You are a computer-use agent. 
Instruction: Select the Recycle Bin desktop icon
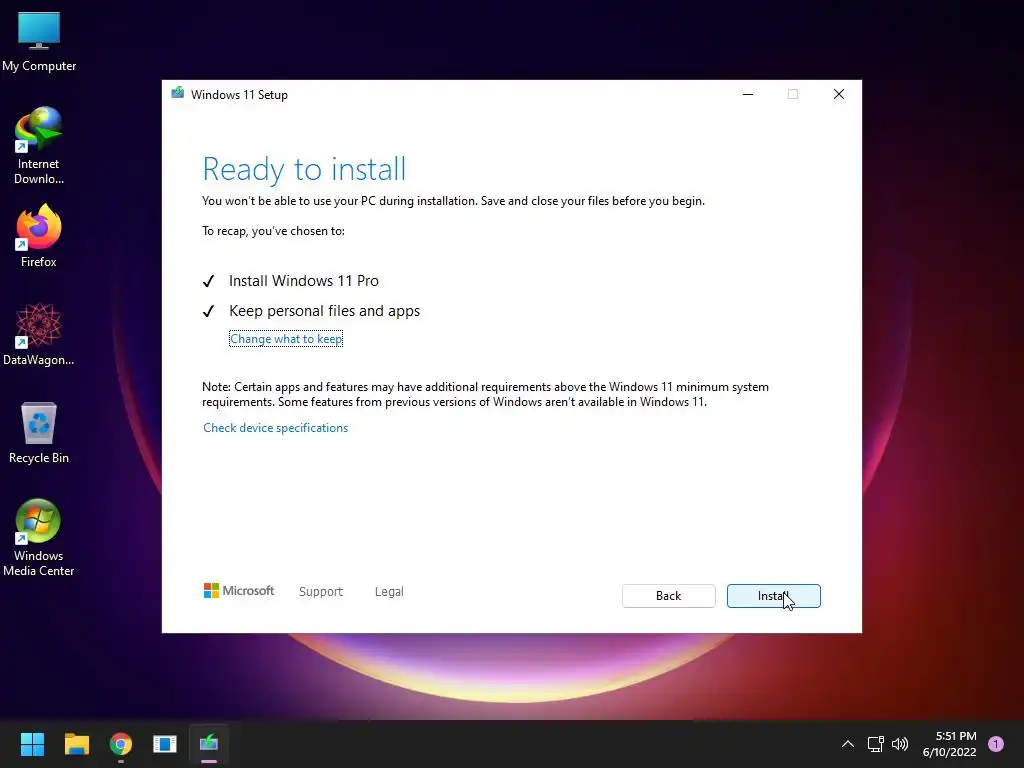click(39, 432)
